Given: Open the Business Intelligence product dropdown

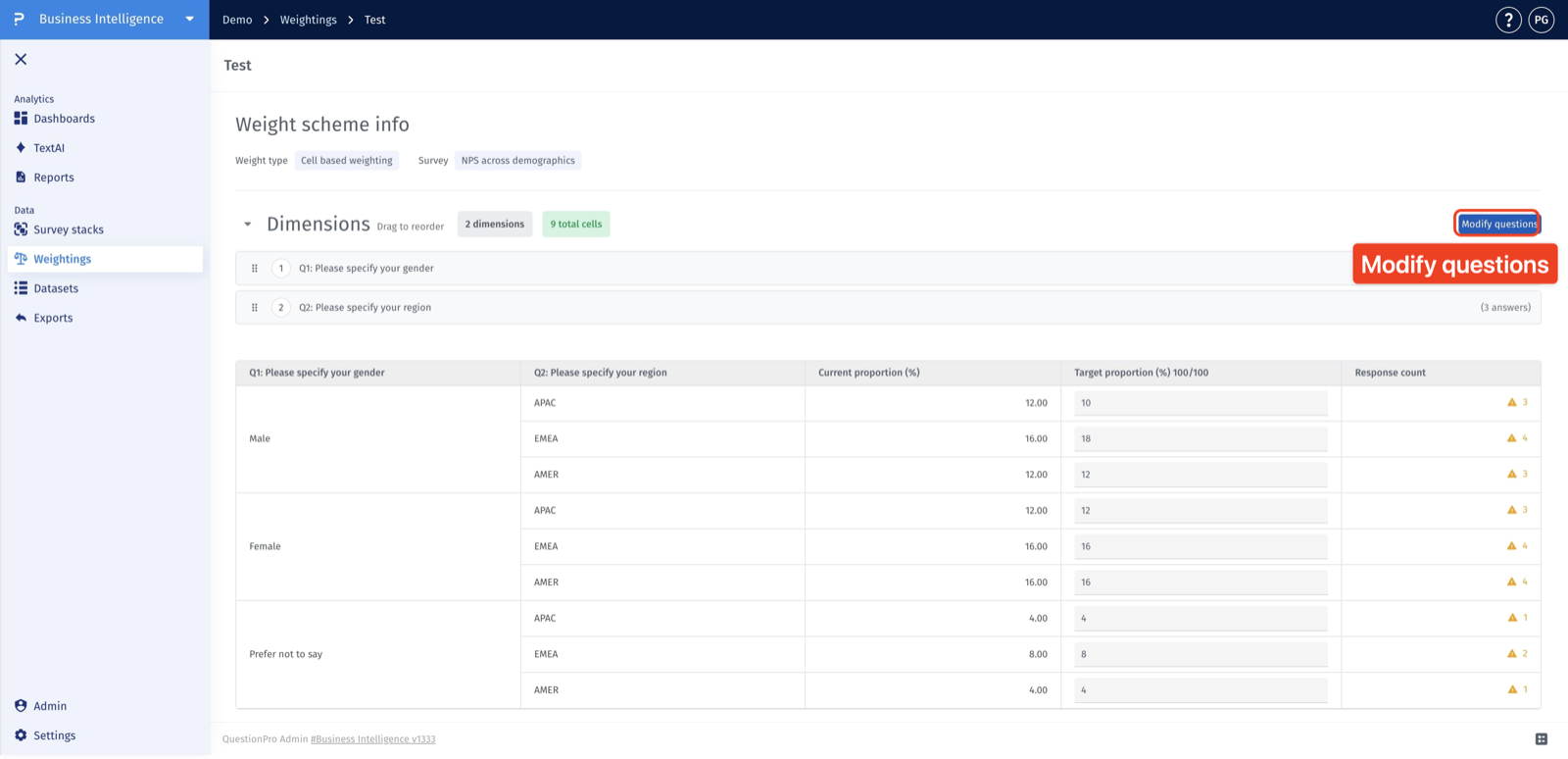Looking at the screenshot, I should coord(190,20).
